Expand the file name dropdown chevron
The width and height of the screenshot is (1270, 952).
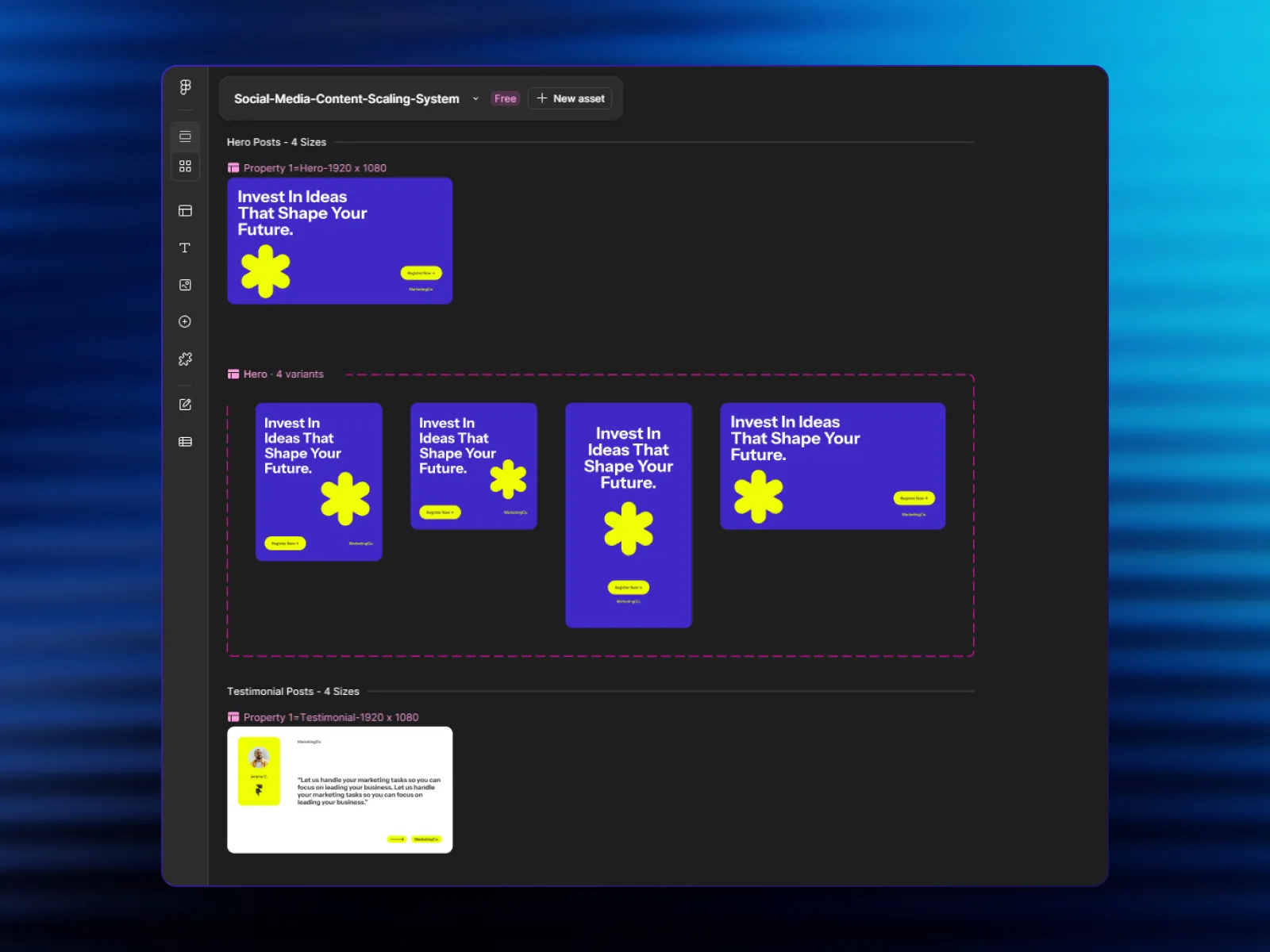tap(475, 99)
